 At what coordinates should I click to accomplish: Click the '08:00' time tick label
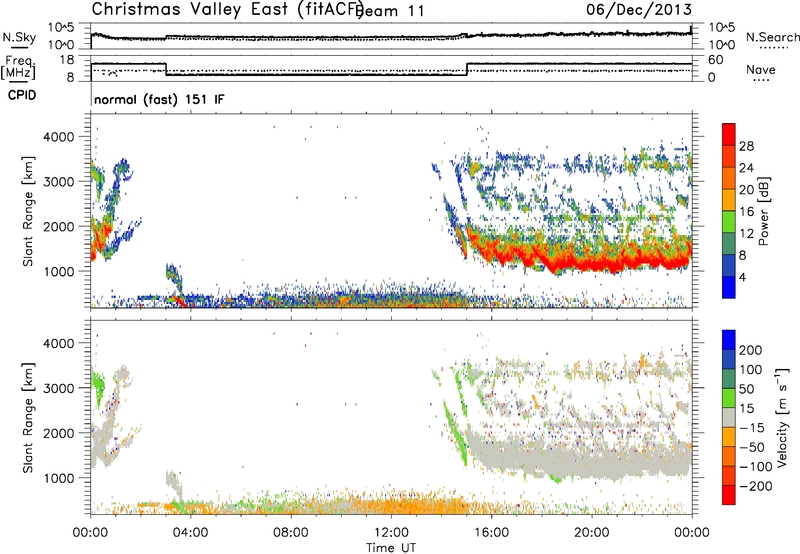[290, 533]
